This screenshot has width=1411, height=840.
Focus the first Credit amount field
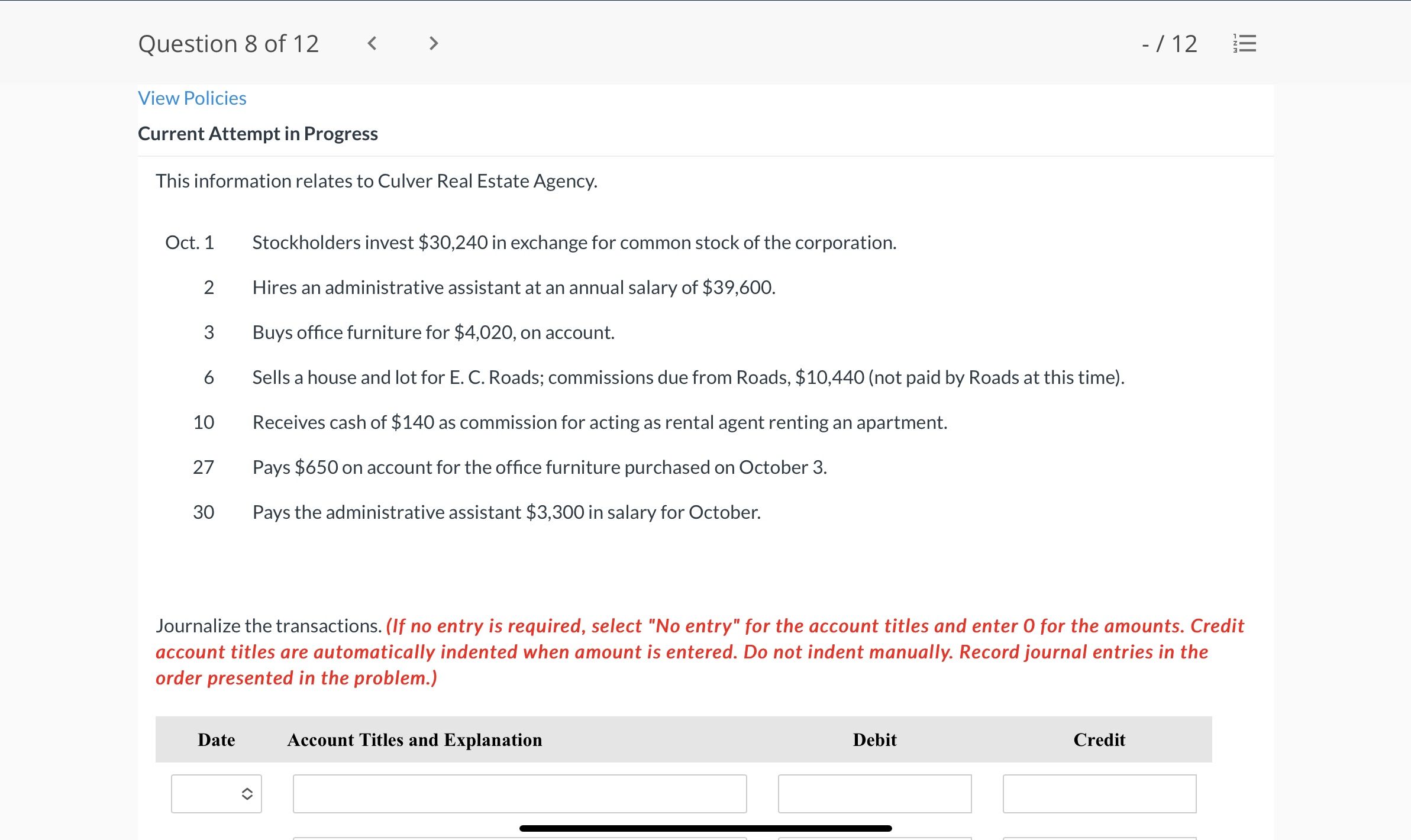pyautogui.click(x=1099, y=794)
